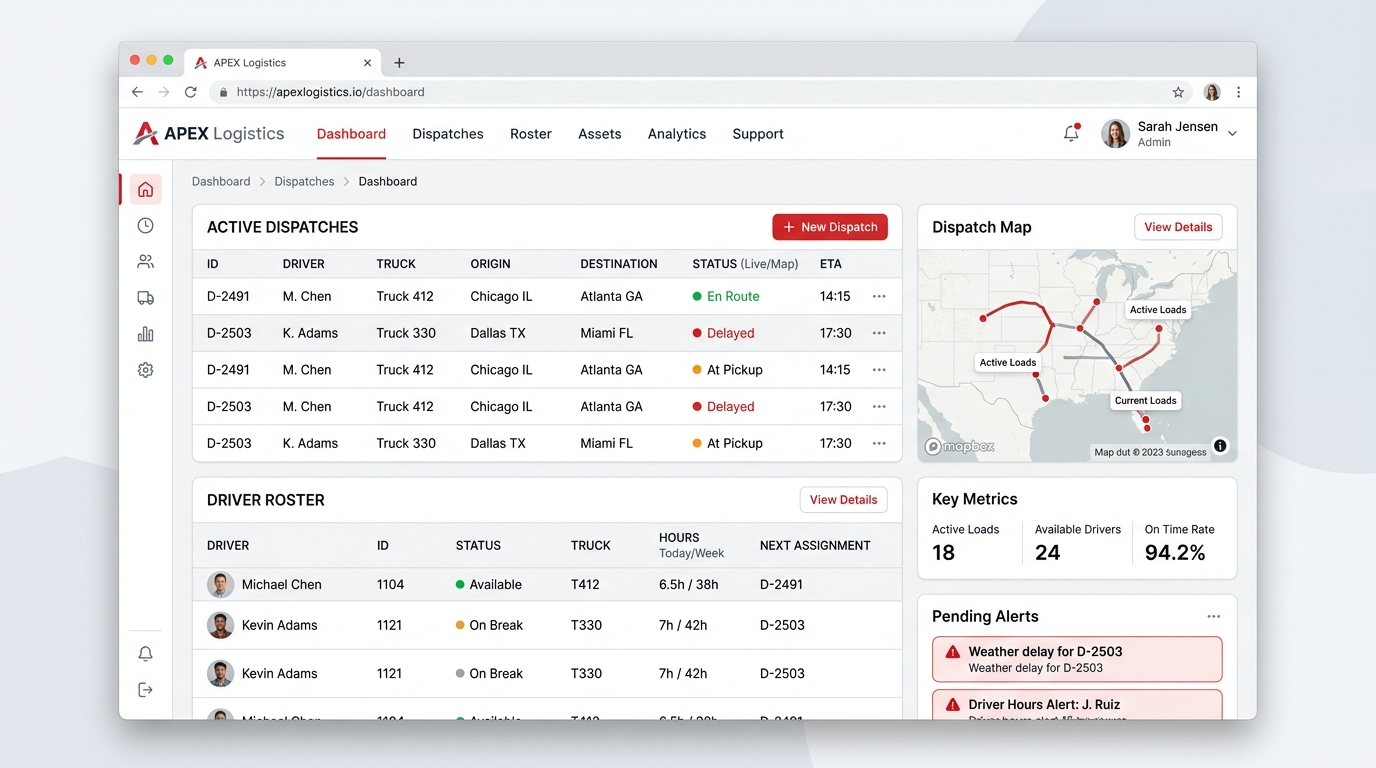This screenshot has height=768, width=1376.
Task: Close the APEX Logistics browser tab
Action: [367, 62]
